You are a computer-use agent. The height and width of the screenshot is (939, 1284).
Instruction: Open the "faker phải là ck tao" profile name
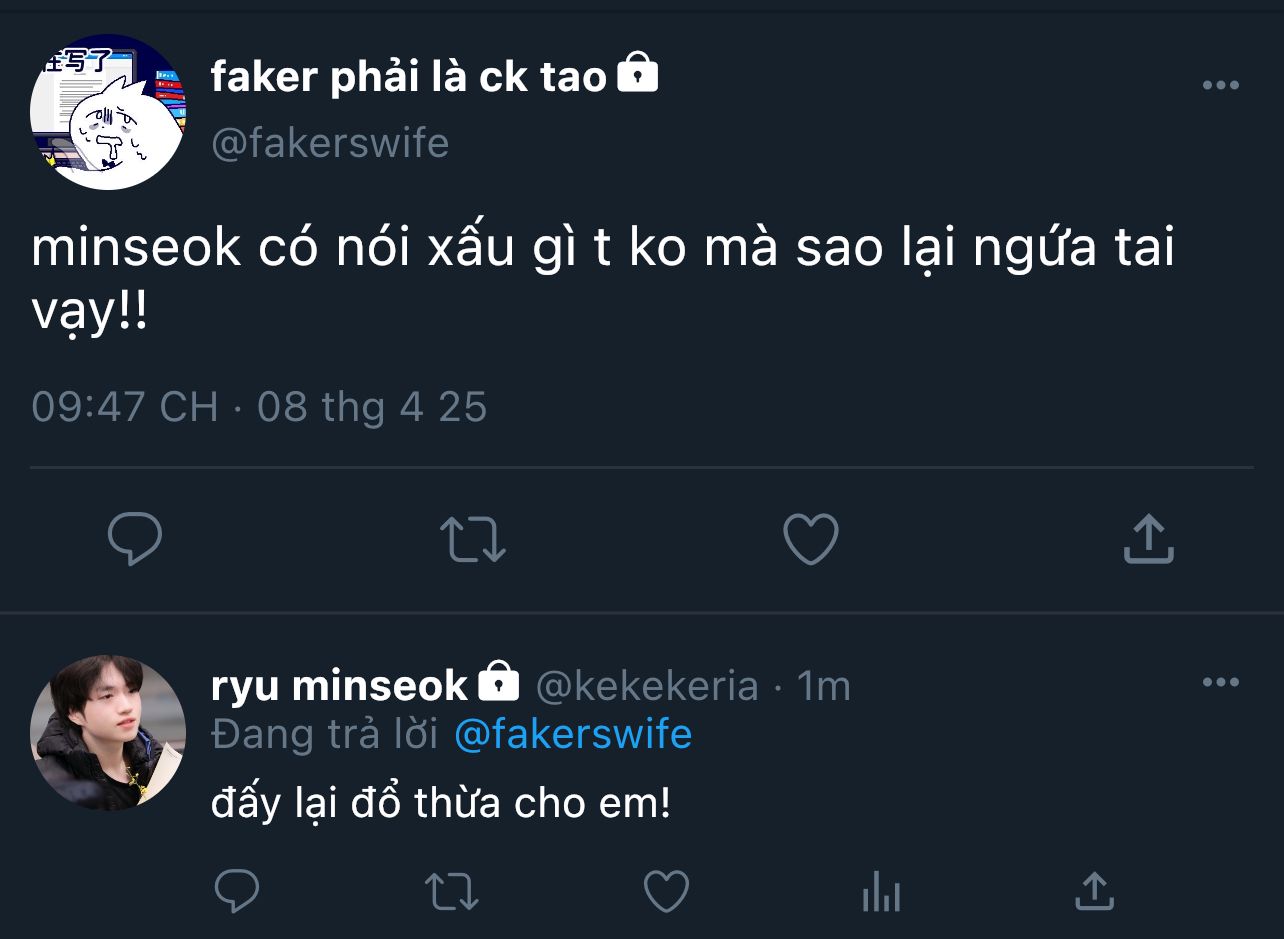point(409,77)
